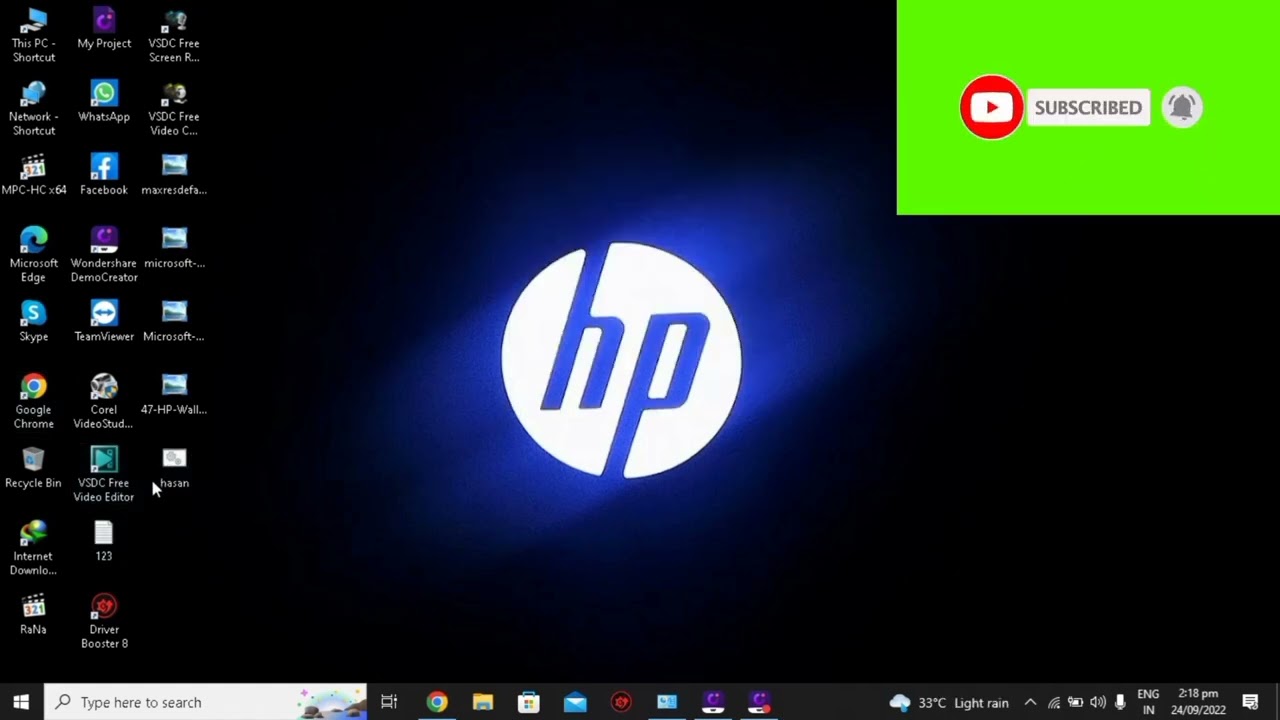
Task: Launch WhatsApp from the desktop
Action: (x=104, y=102)
